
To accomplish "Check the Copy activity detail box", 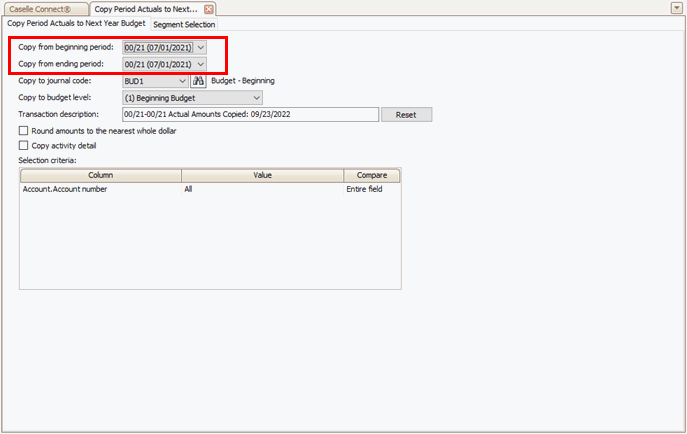I will pos(24,146).
